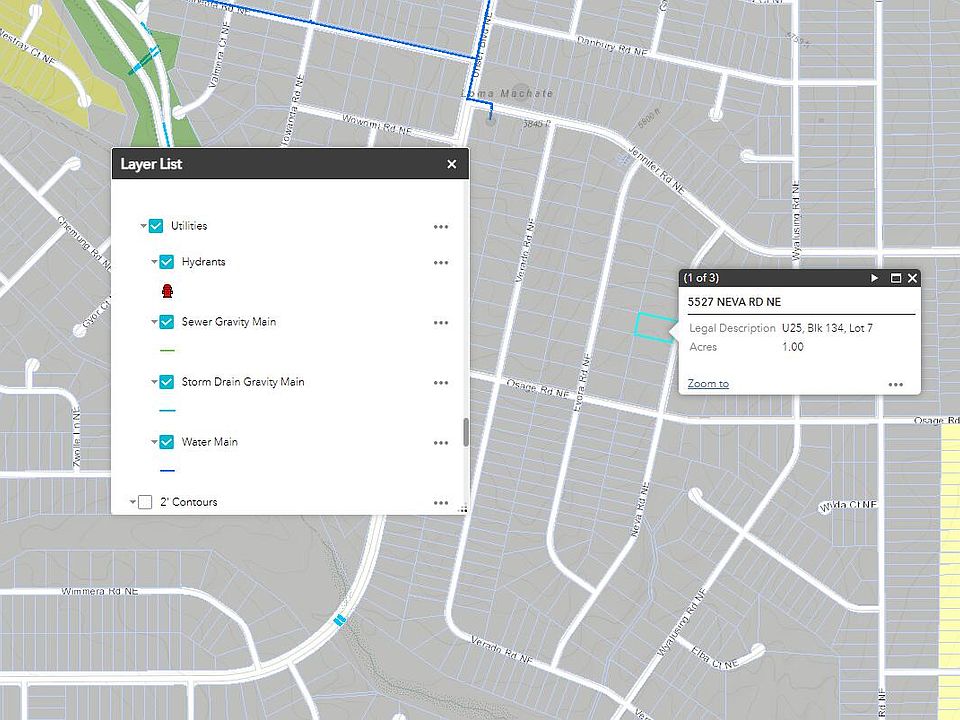Open Water Main layer options menu
Viewport: 960px width, 720px height.
click(441, 443)
